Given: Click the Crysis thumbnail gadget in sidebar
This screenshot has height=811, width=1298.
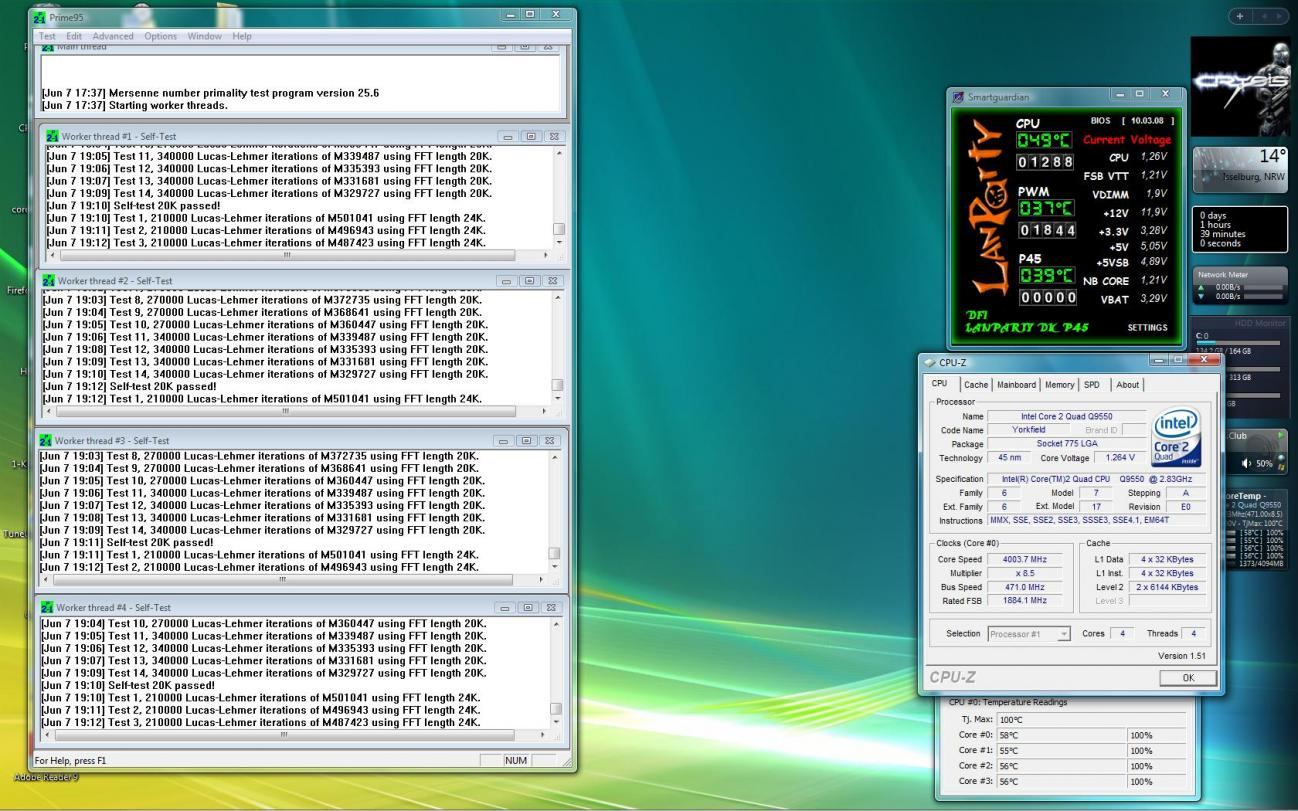Looking at the screenshot, I should [1239, 88].
